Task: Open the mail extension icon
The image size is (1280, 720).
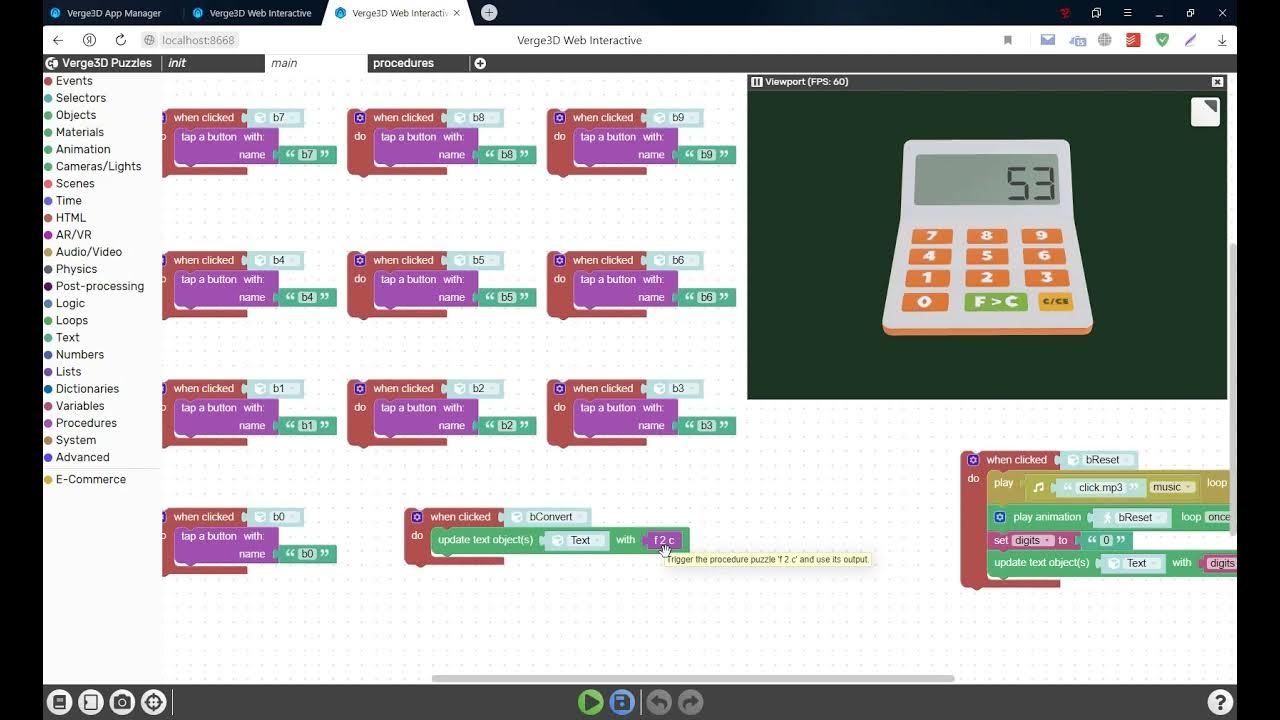Action: [x=1047, y=40]
